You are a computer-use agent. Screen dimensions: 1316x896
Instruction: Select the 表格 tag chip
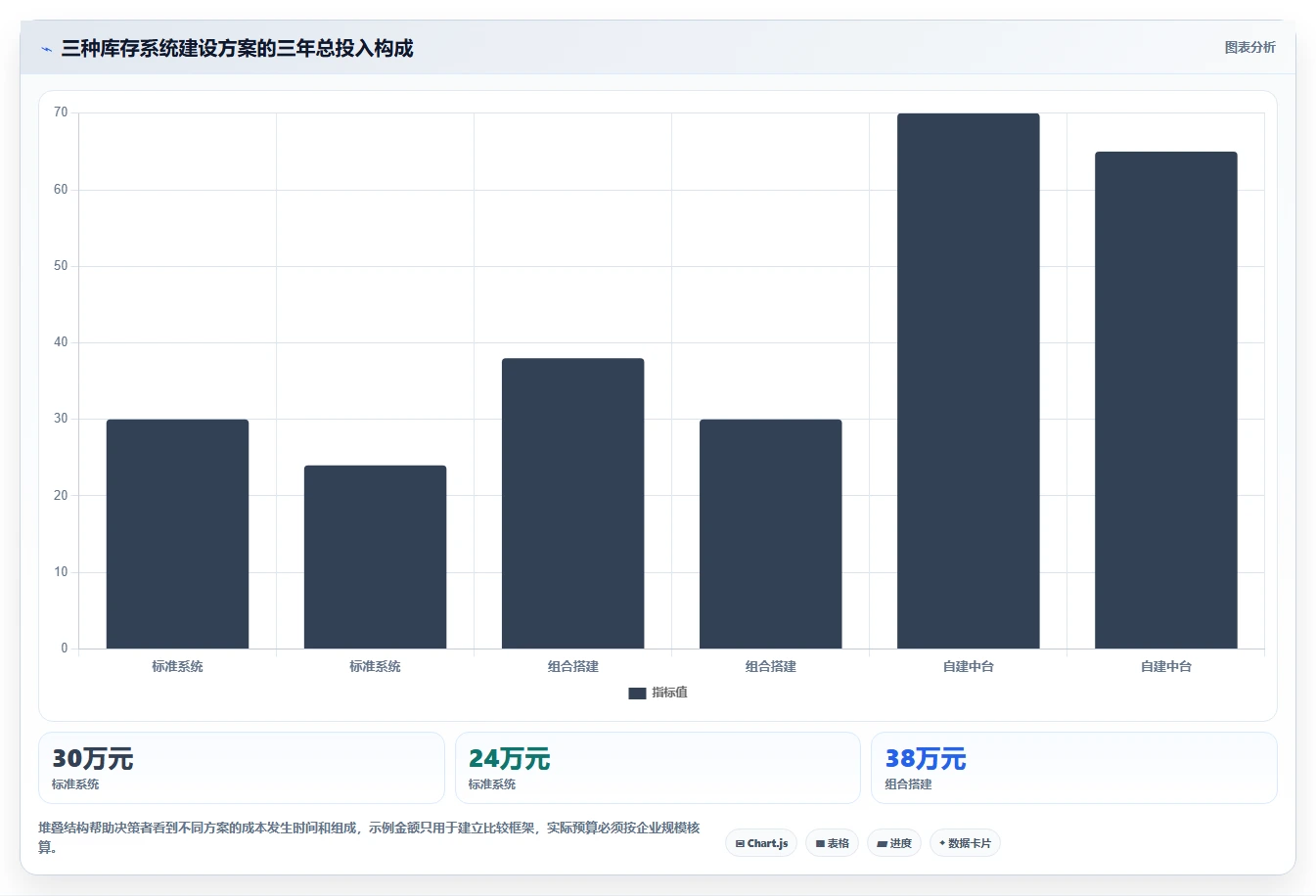832,843
